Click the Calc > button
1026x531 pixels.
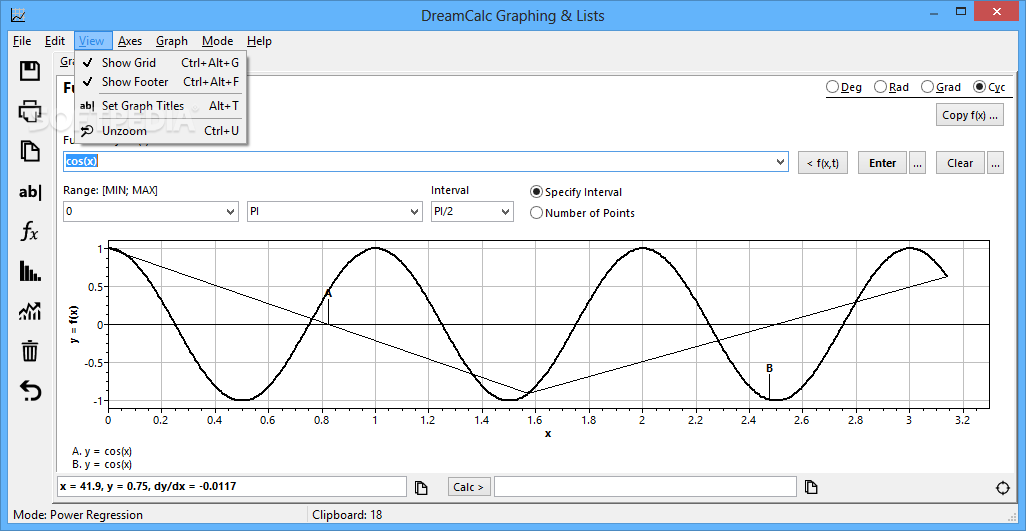click(469, 487)
